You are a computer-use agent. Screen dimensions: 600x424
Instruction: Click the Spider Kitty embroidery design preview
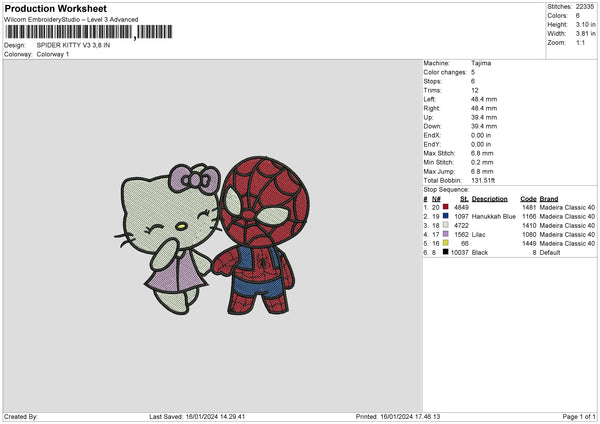click(212, 235)
